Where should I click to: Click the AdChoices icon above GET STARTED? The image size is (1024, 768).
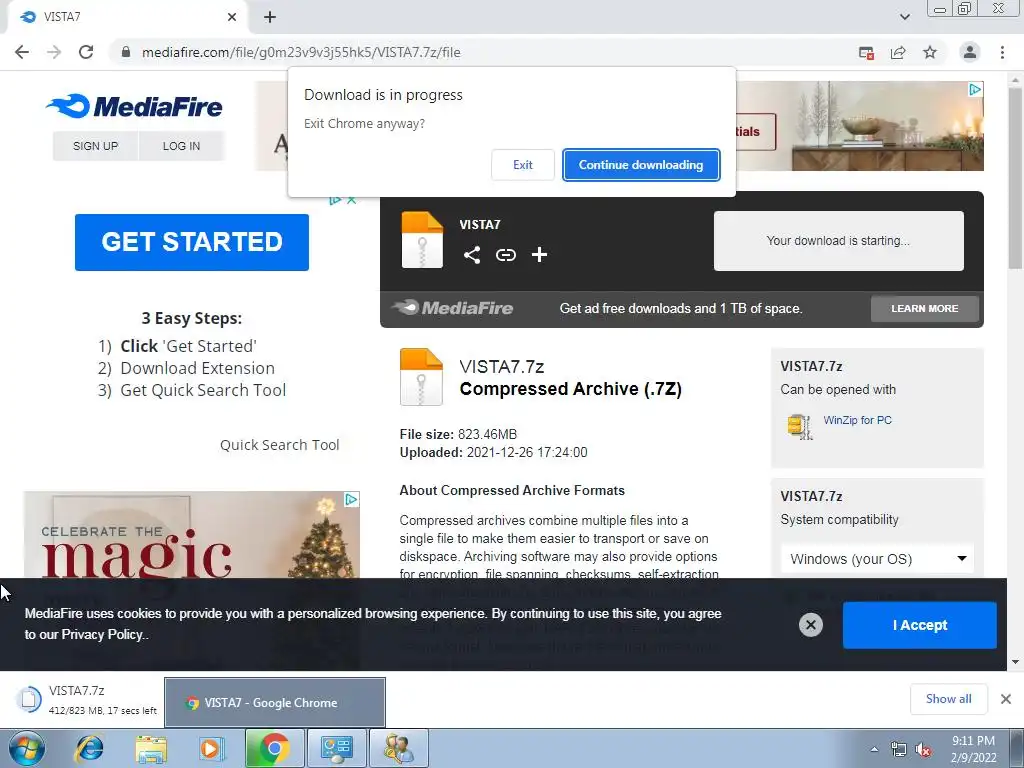click(x=336, y=199)
